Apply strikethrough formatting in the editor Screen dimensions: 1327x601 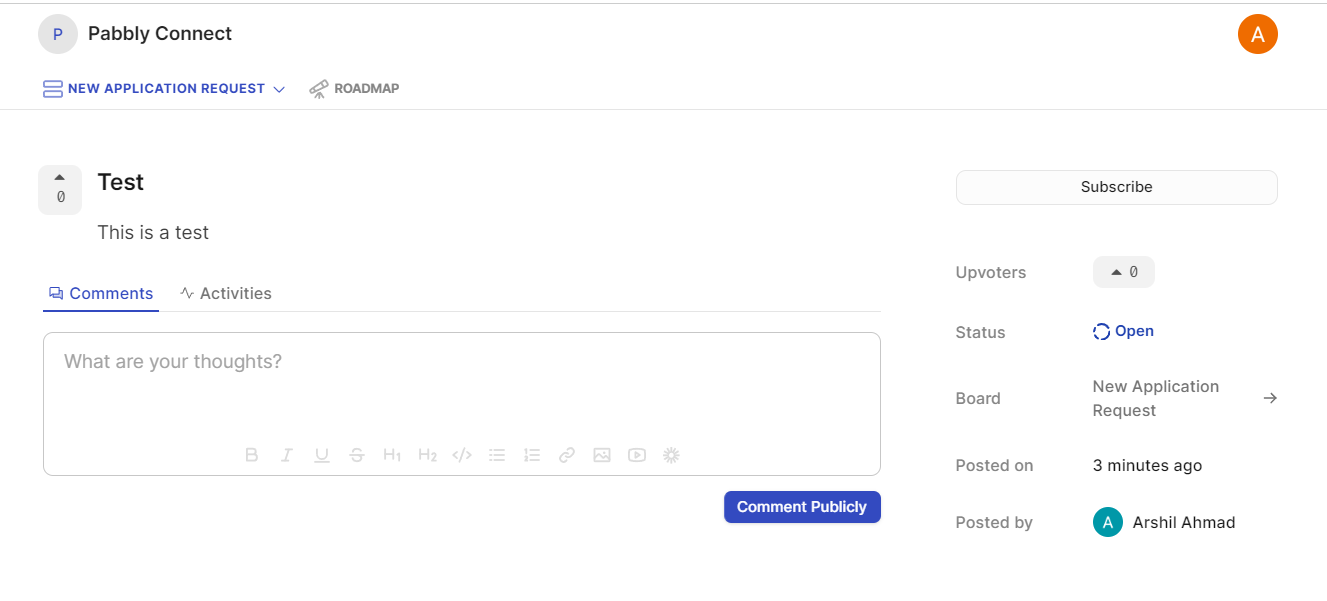click(357, 455)
